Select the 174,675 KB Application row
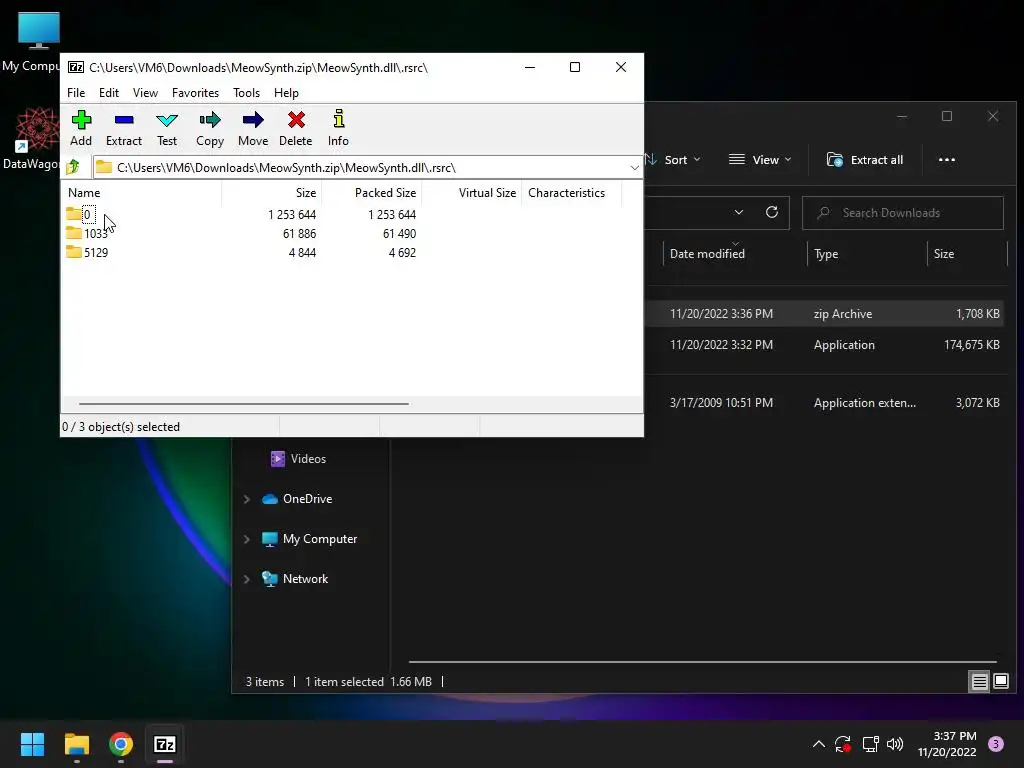The height and width of the screenshot is (768, 1024). [826, 345]
